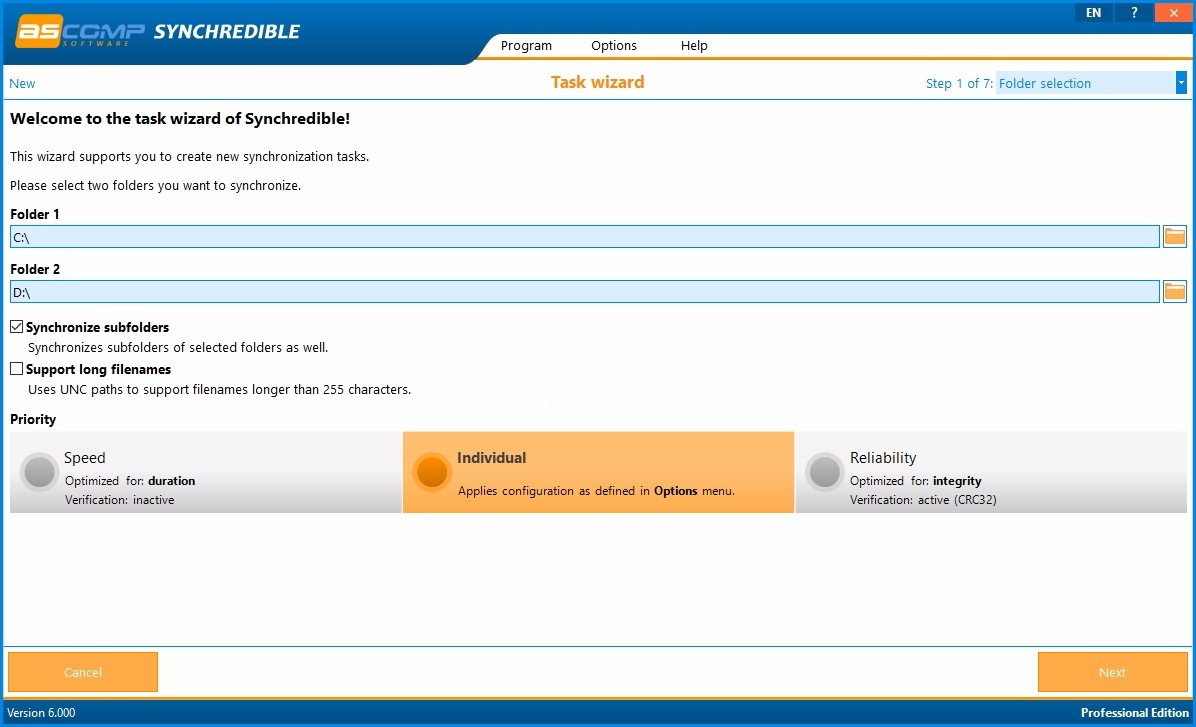The height and width of the screenshot is (727, 1196).
Task: Click the Task wizard heading
Action: point(597,82)
